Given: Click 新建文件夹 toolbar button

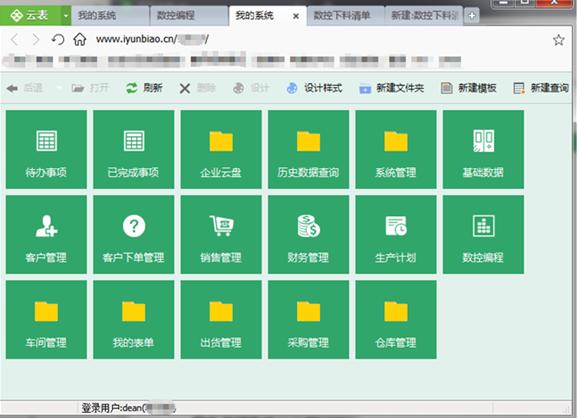Looking at the screenshot, I should (x=392, y=88).
